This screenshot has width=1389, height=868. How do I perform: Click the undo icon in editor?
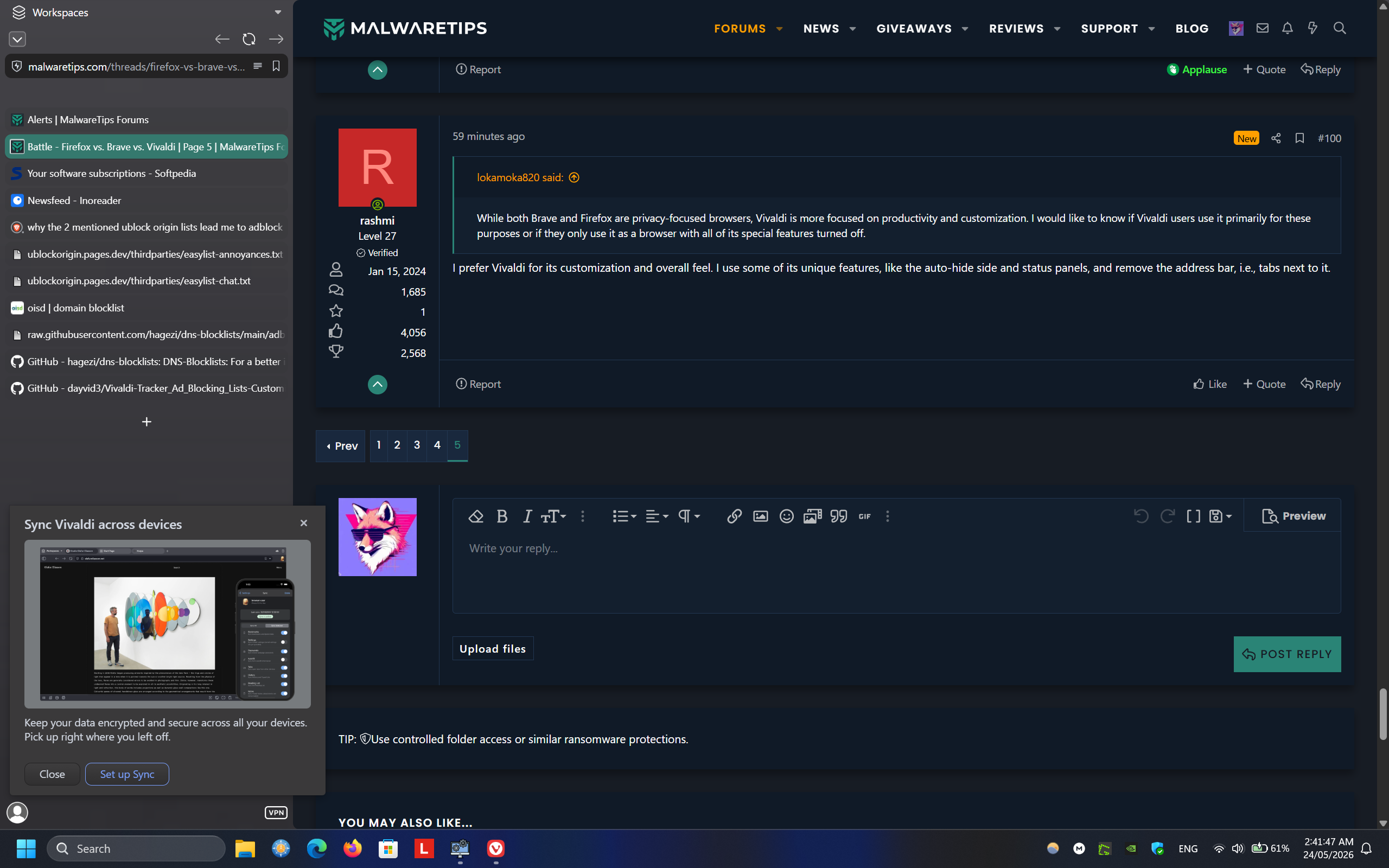pyautogui.click(x=1141, y=516)
